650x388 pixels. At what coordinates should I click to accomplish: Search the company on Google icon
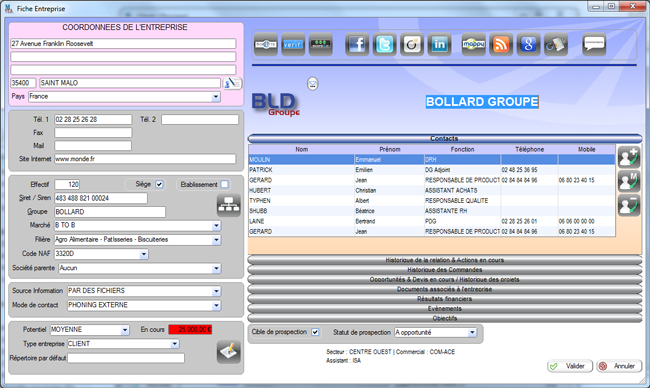(529, 44)
